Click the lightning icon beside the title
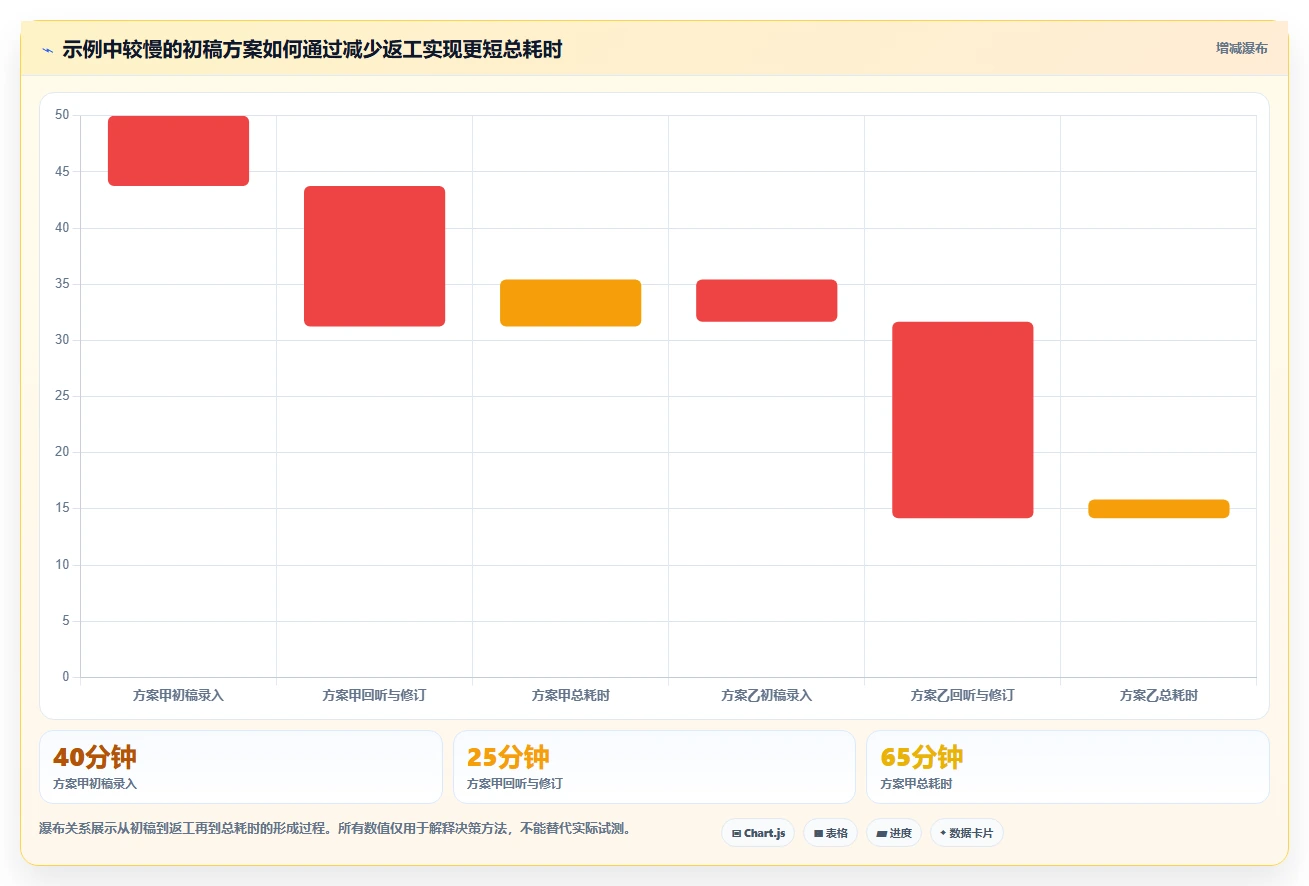This screenshot has width=1309, height=886. click(47, 50)
